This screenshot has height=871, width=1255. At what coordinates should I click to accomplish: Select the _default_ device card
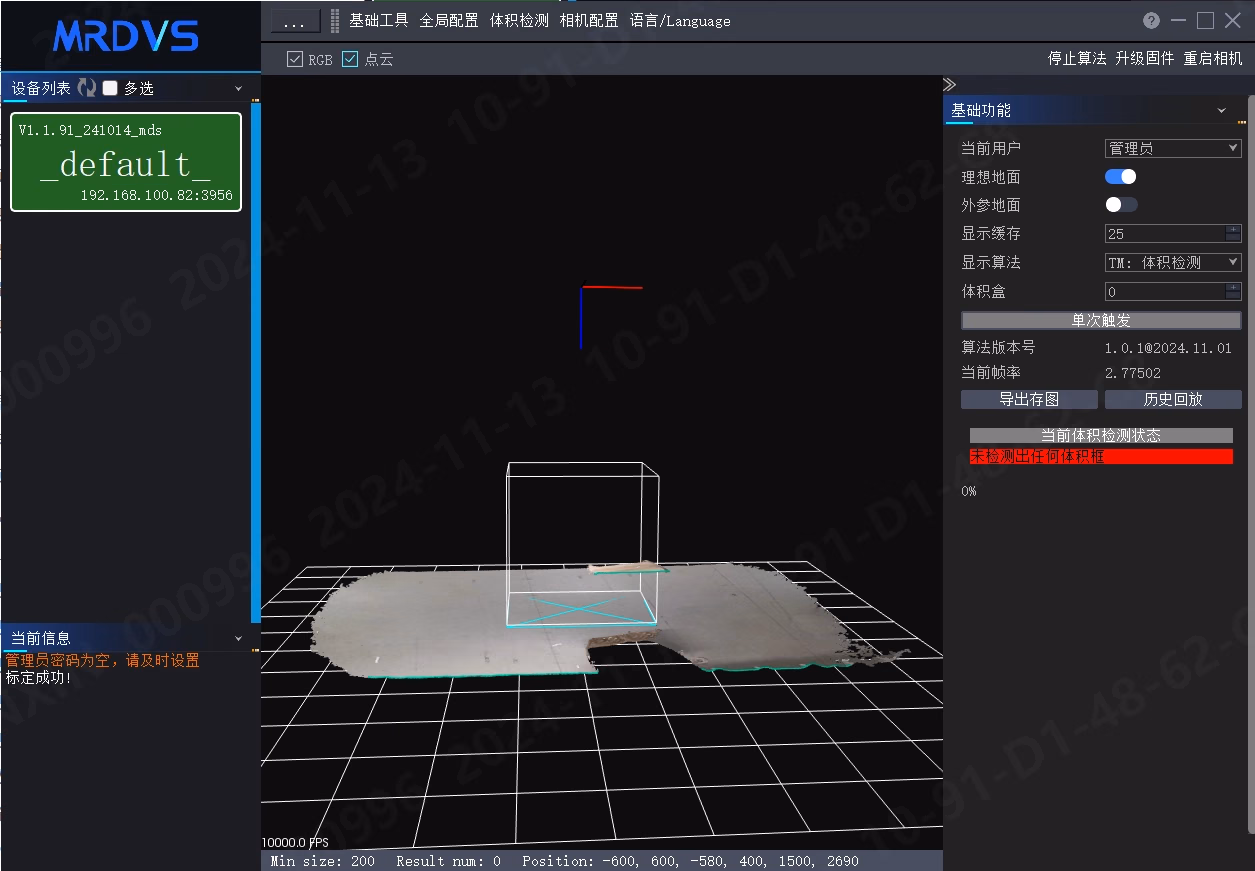126,162
